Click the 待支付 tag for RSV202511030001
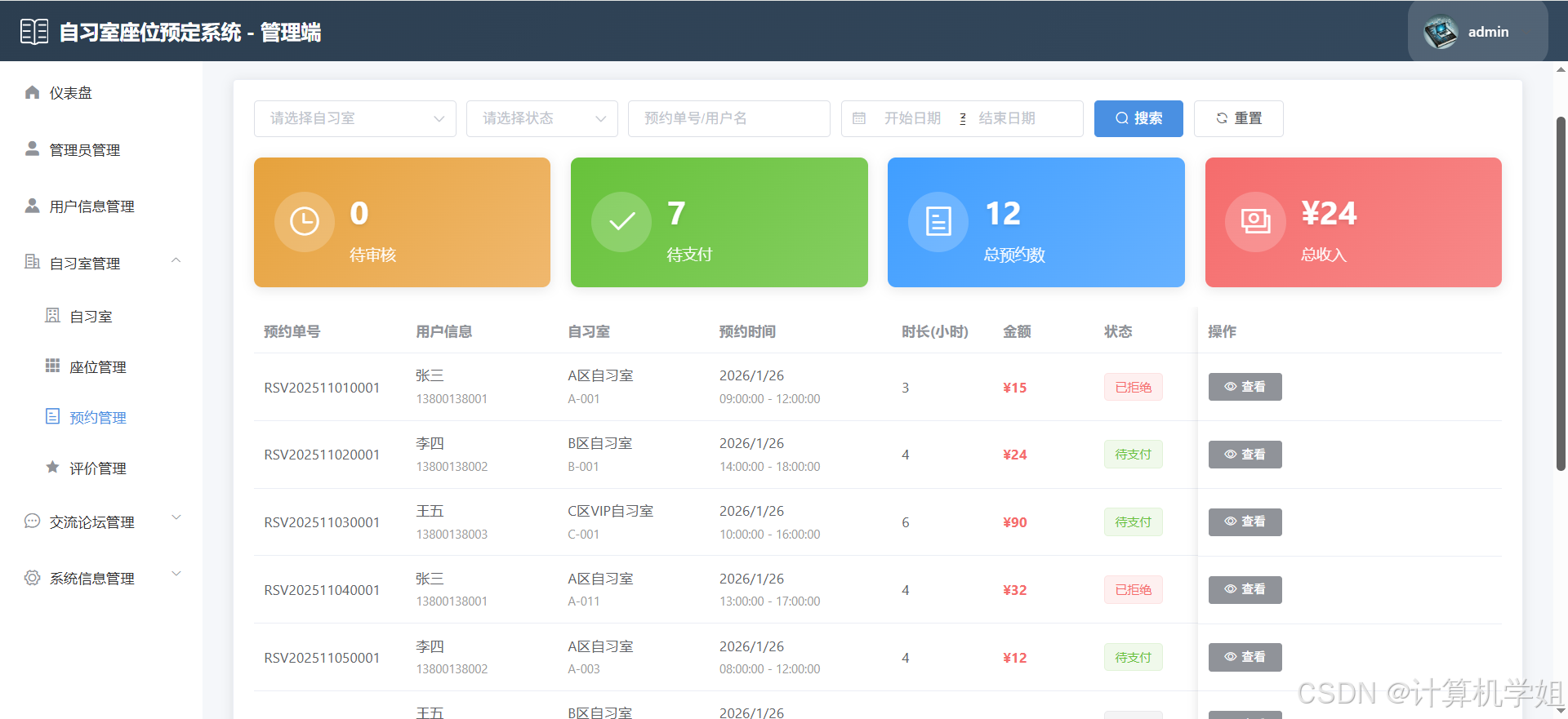This screenshot has height=719, width=1568. pyautogui.click(x=1133, y=522)
